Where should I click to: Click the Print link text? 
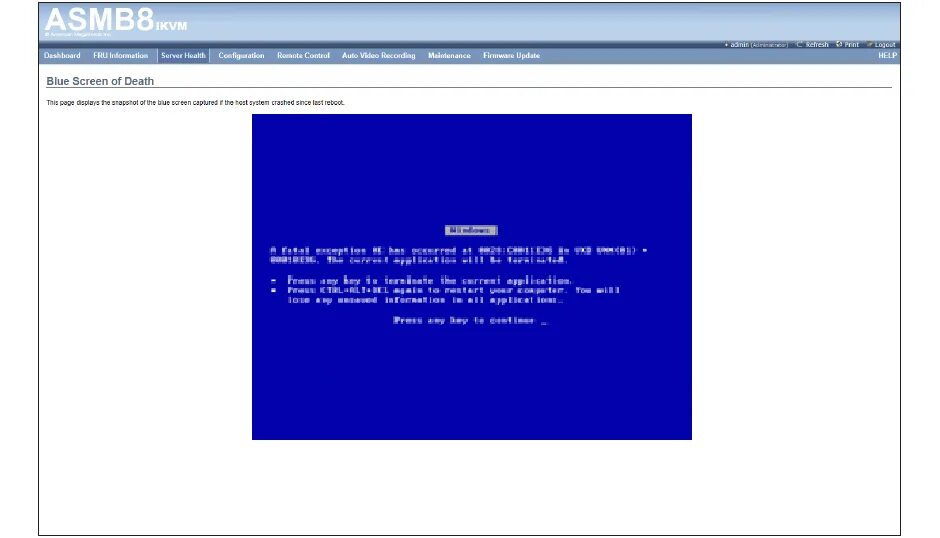tap(851, 44)
